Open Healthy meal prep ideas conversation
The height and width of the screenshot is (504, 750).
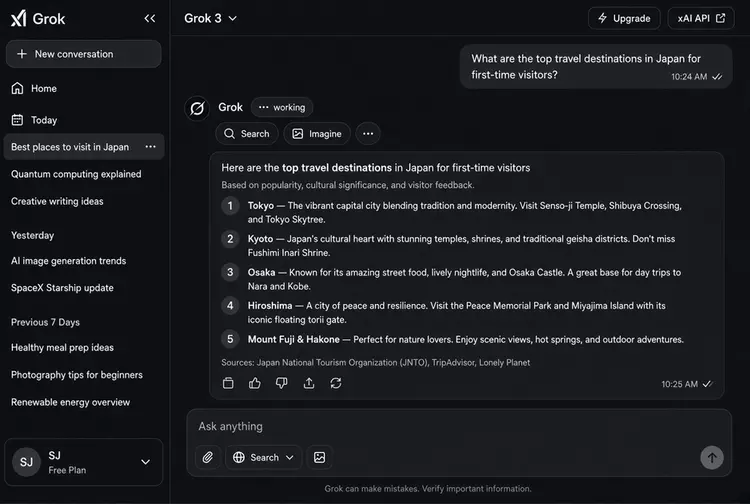click(62, 348)
